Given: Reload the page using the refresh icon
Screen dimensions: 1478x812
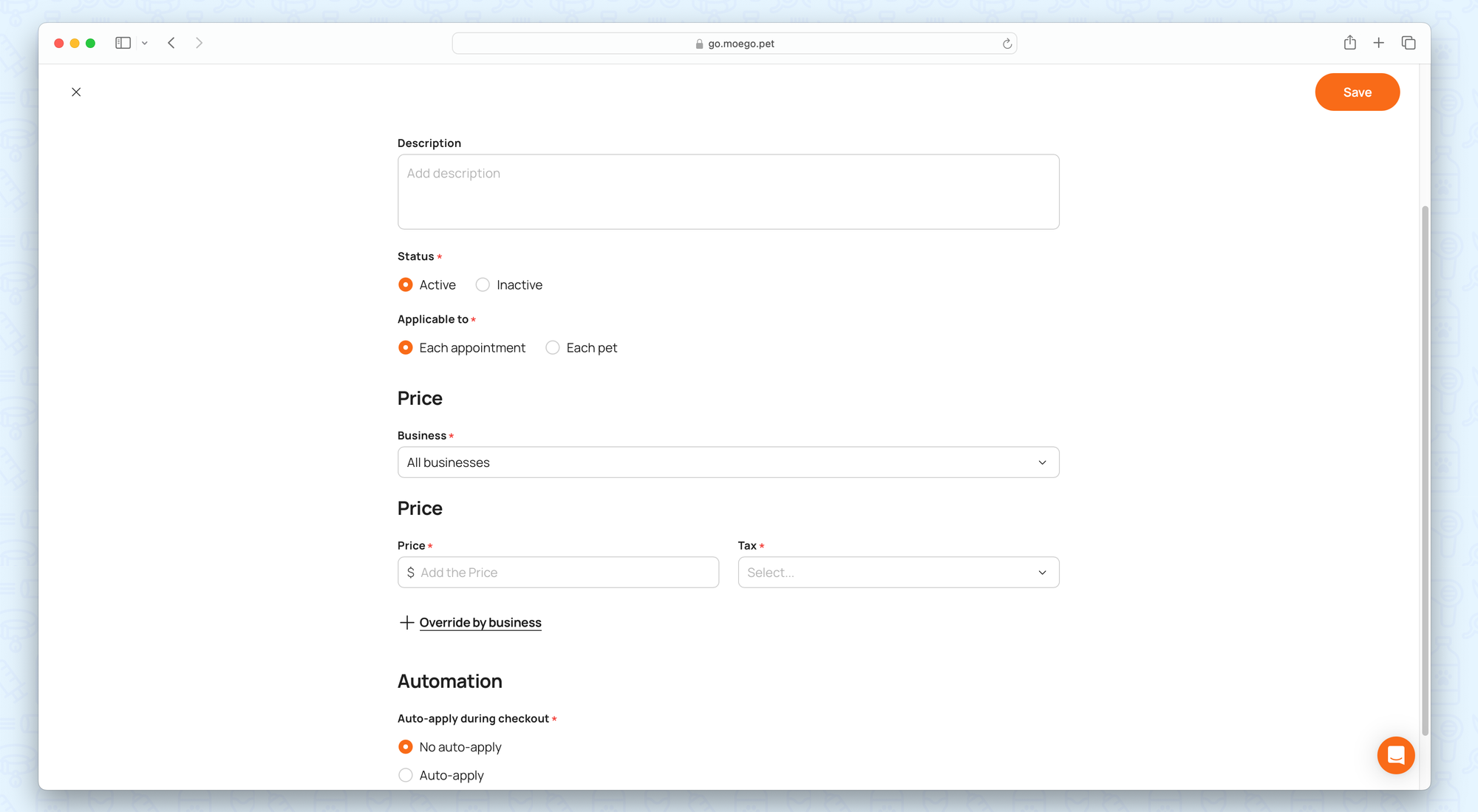Looking at the screenshot, I should point(1007,44).
